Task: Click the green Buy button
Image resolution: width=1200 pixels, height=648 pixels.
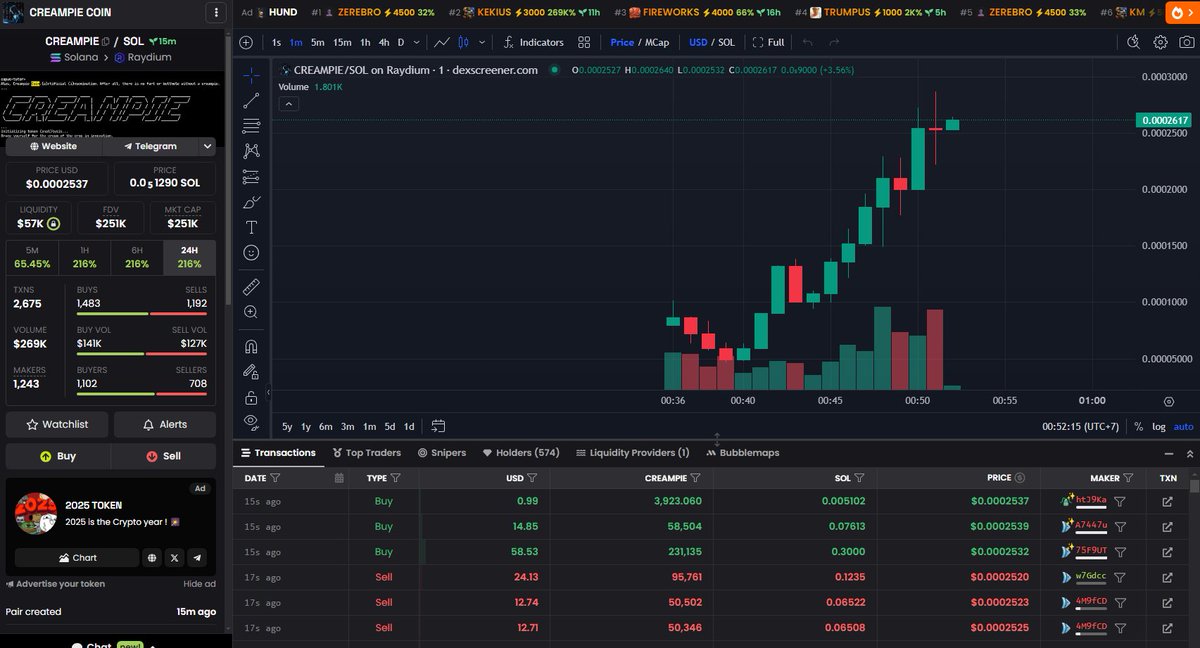Action: (x=57, y=456)
